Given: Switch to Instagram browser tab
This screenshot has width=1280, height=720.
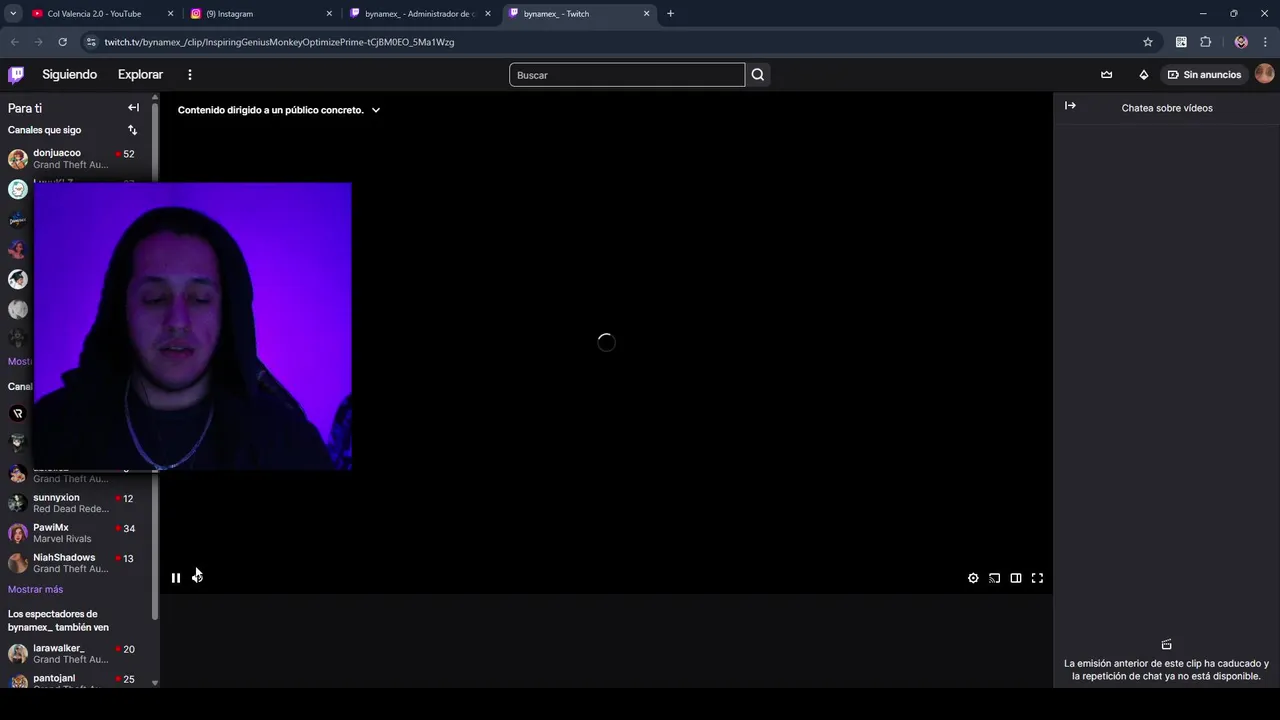Looking at the screenshot, I should click(260, 14).
